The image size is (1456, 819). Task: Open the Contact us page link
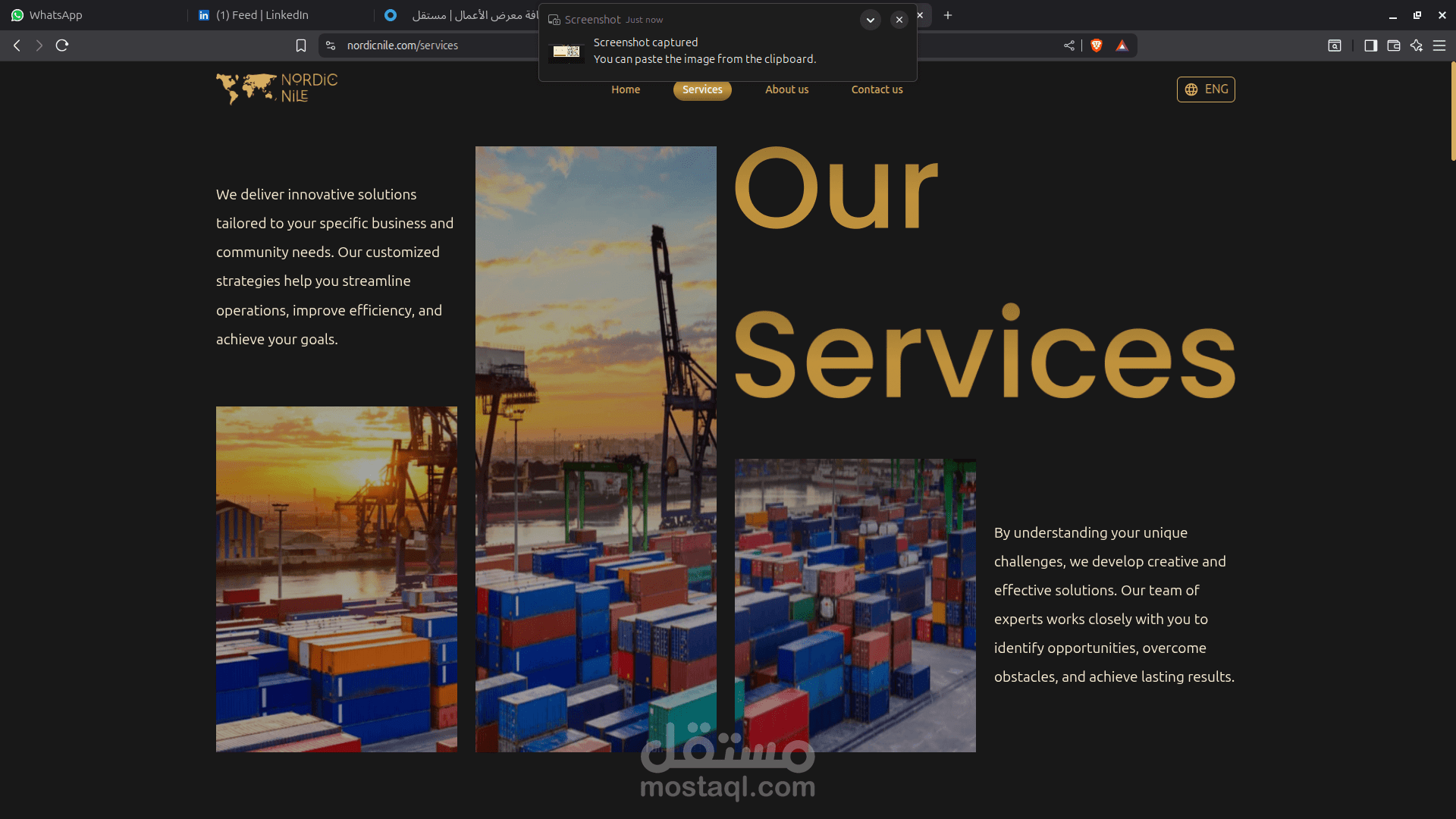tap(877, 89)
